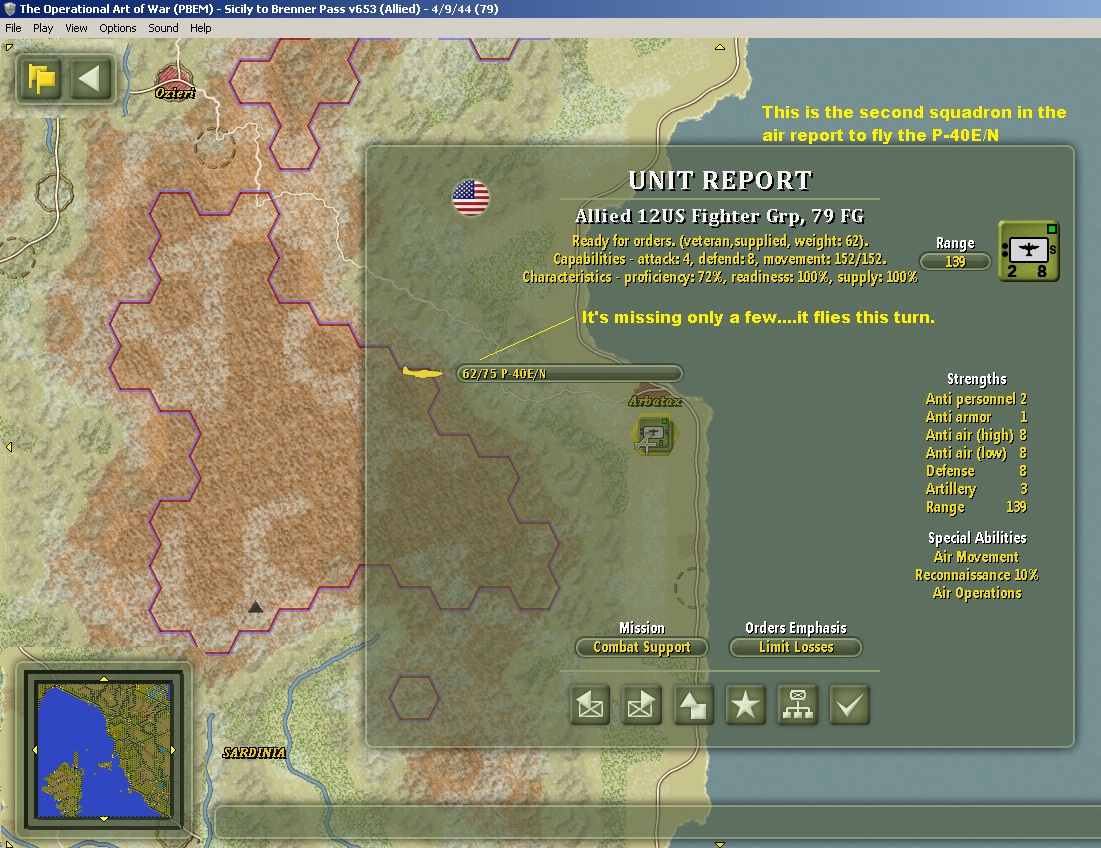
Task: Click the Anti air (high) strength
Action: [976, 435]
